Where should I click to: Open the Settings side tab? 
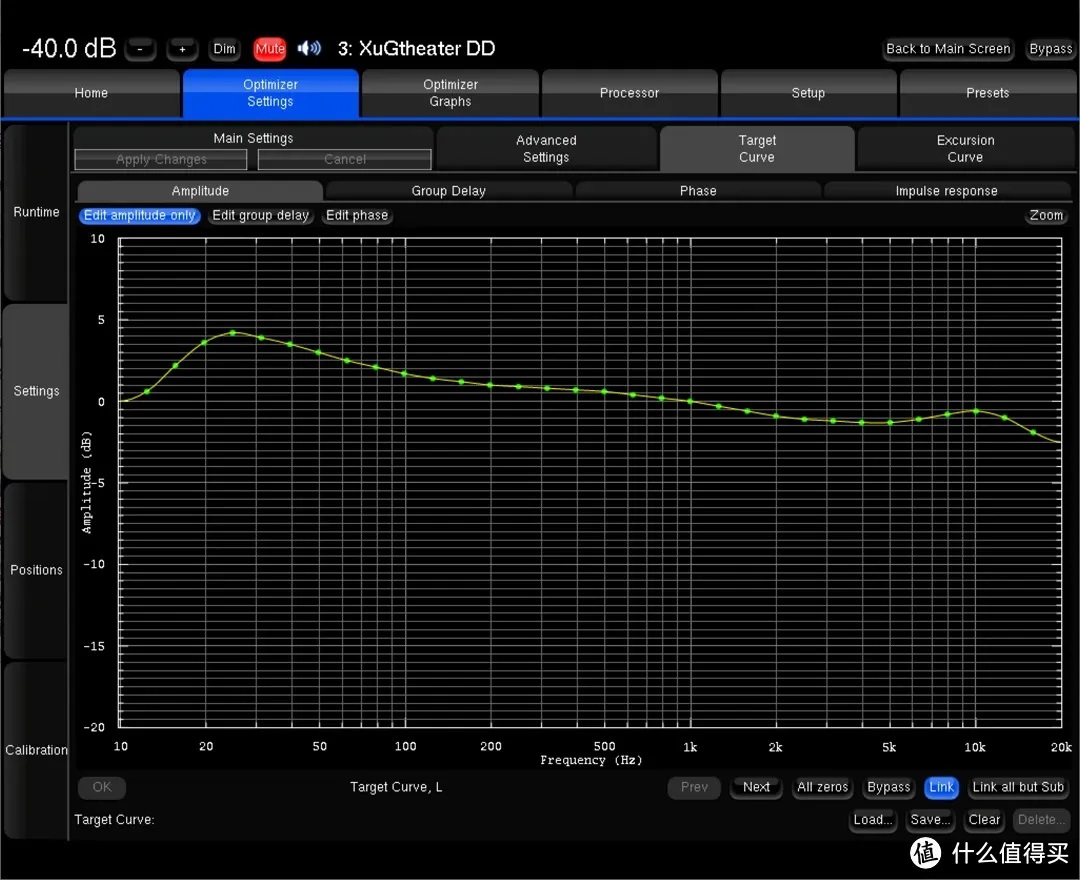click(x=36, y=391)
